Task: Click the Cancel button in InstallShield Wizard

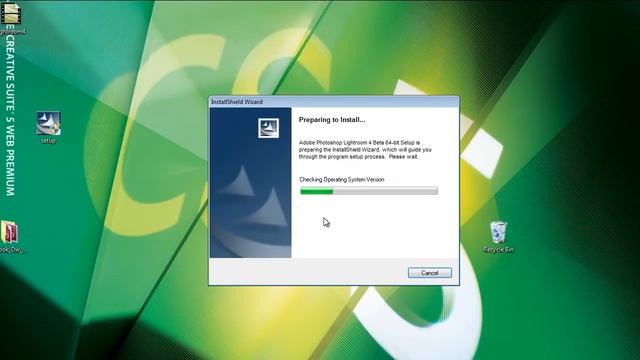Action: click(429, 273)
